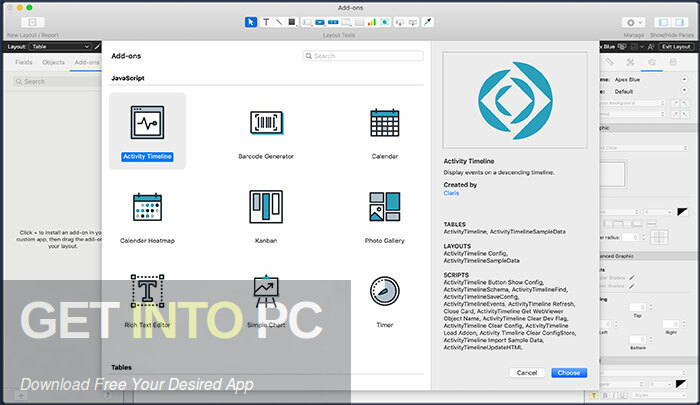Open the Apex Blue theme dropdown arrow

(x=684, y=79)
